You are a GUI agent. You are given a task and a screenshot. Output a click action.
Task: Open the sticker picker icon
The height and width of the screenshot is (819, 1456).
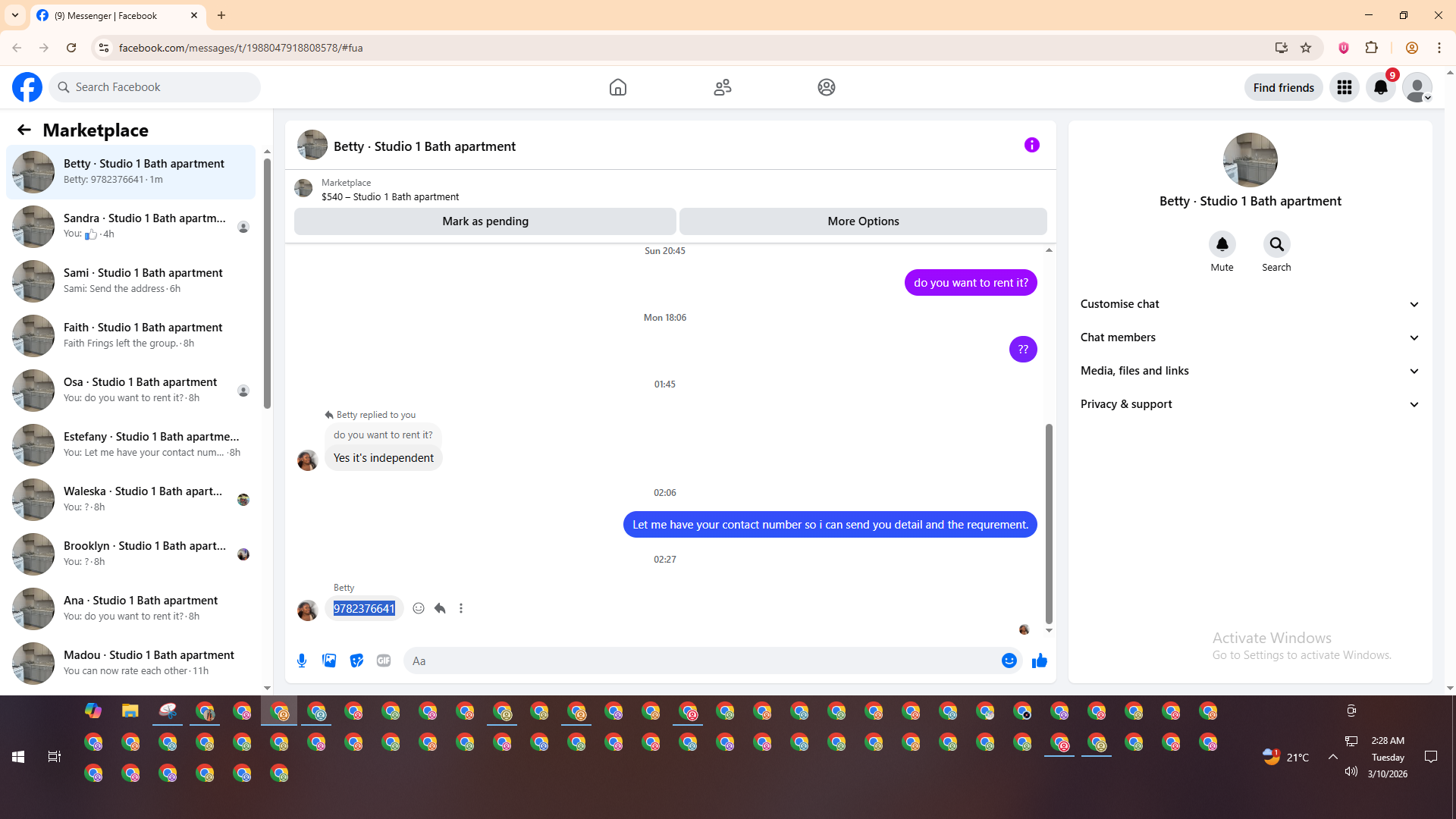pos(356,661)
